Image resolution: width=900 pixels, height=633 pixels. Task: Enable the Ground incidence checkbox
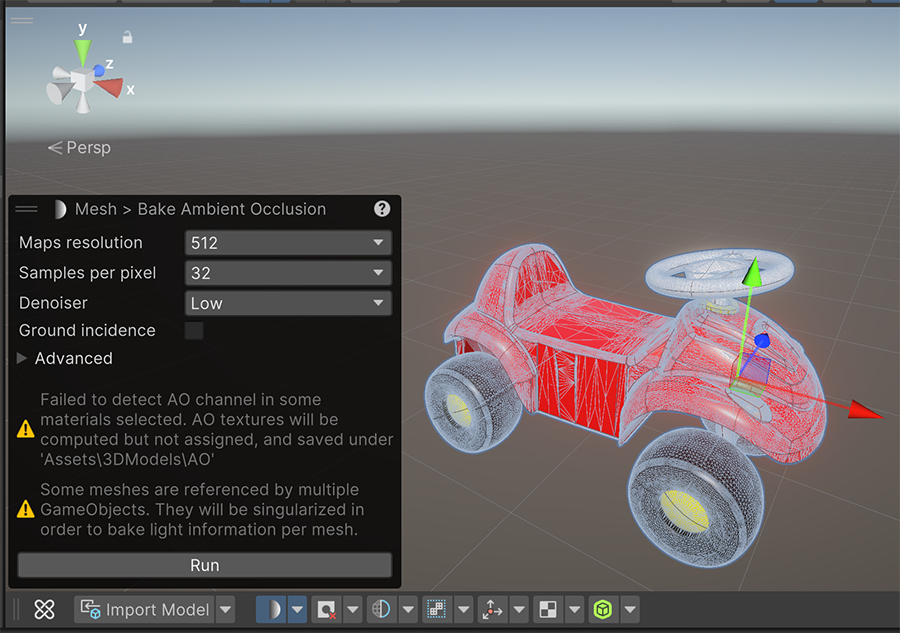click(x=194, y=331)
